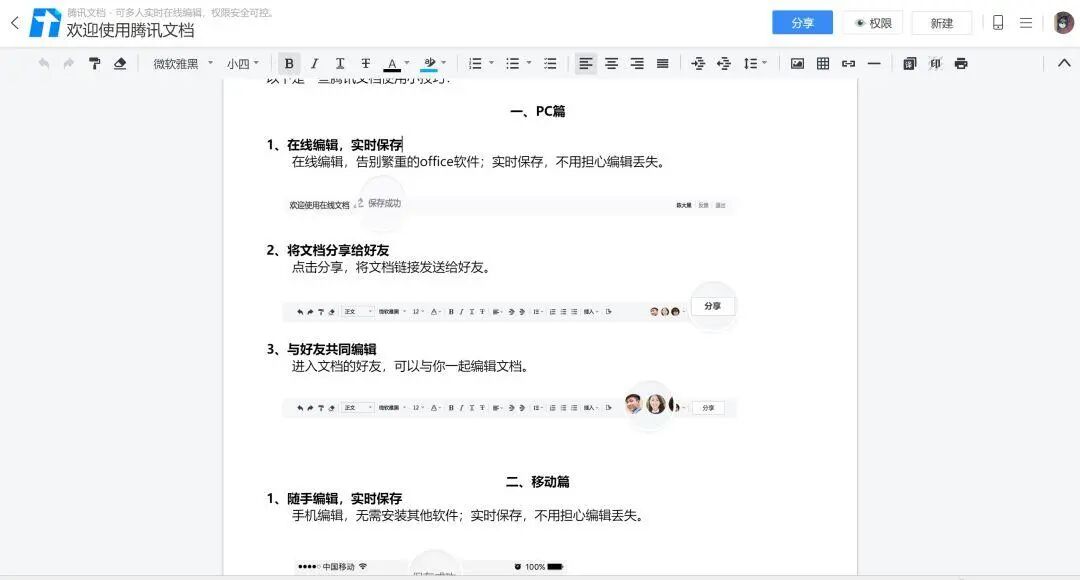Center align the text
Screen dimensions: 1080x580
[611, 63]
